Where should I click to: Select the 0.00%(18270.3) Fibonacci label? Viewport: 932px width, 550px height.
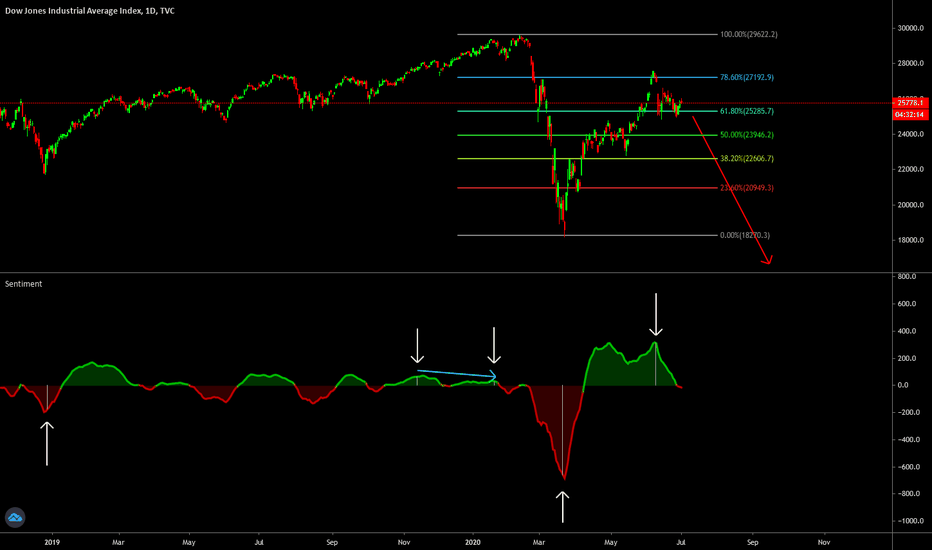point(744,235)
